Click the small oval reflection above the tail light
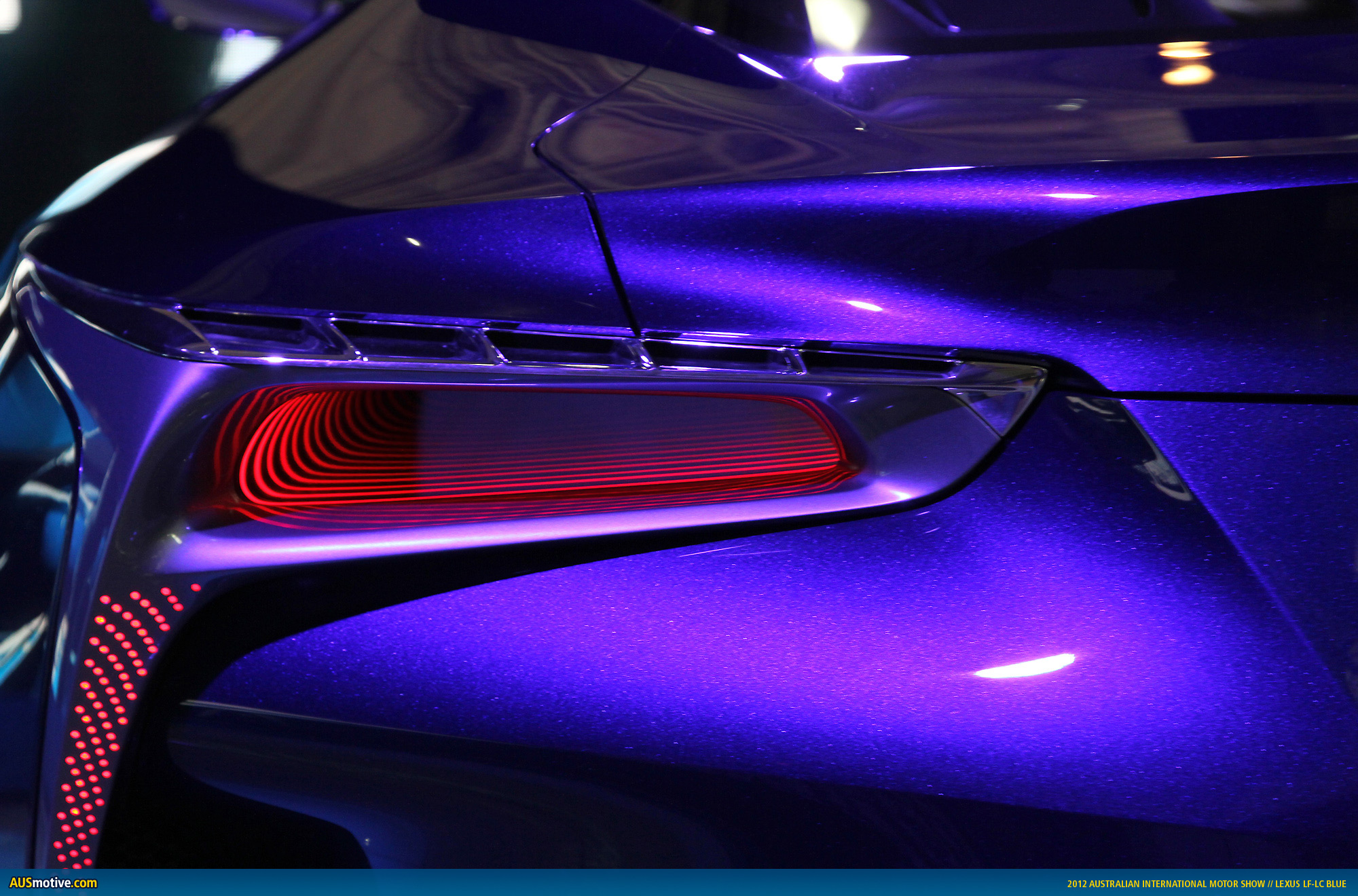The image size is (1358, 896). tap(864, 306)
